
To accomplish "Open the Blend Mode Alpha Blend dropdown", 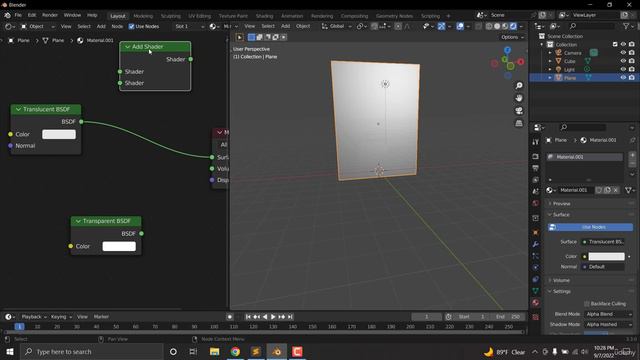I will pos(609,314).
